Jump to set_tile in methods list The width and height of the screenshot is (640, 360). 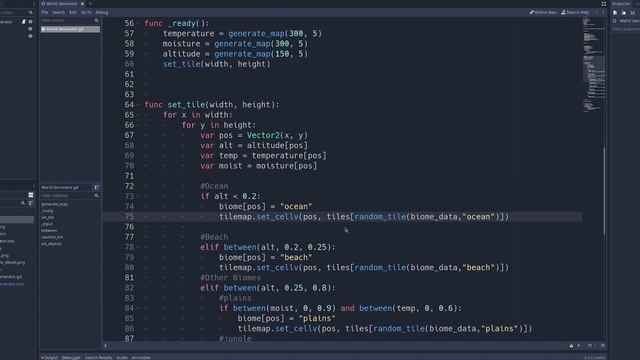point(48,218)
